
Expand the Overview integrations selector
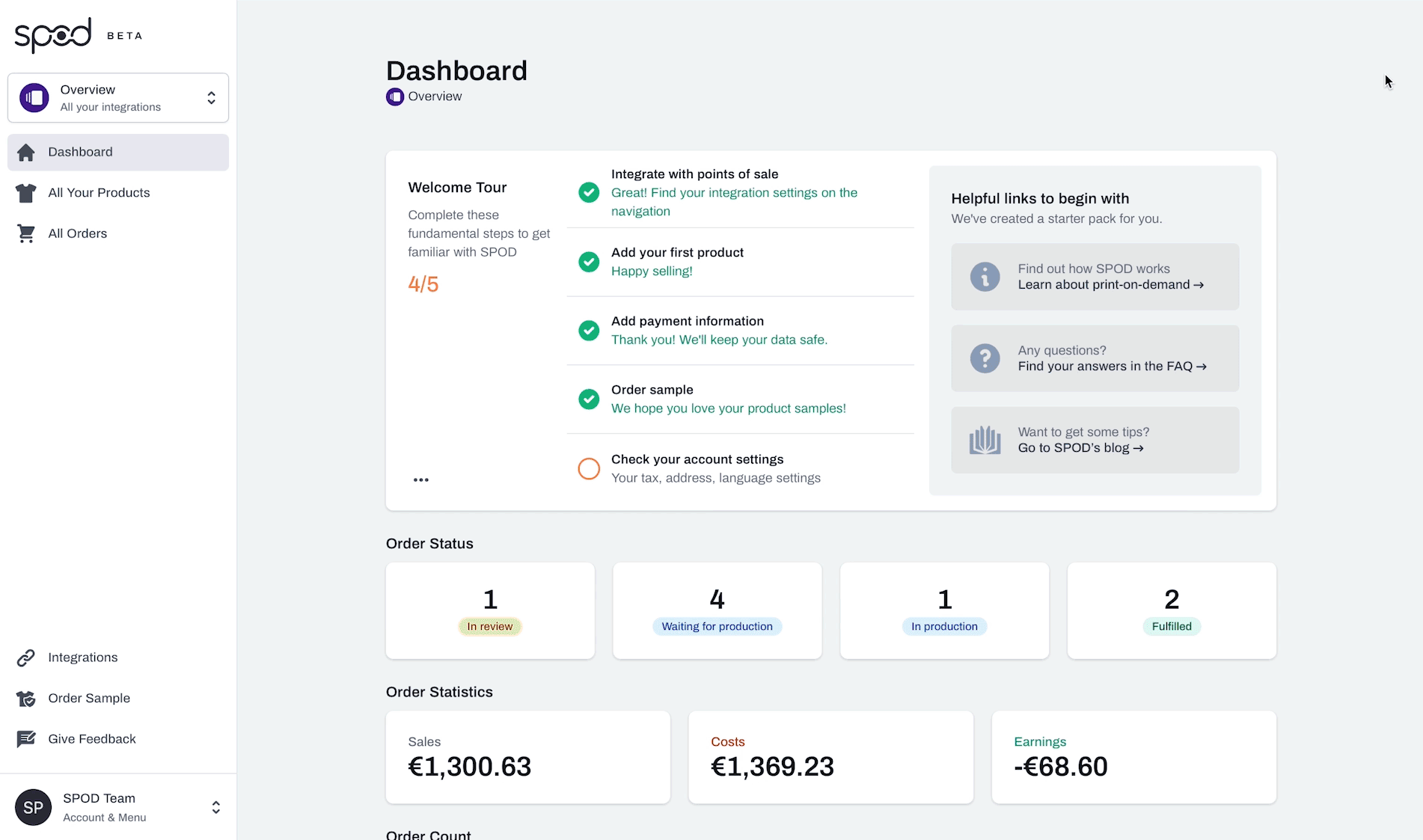coord(211,98)
